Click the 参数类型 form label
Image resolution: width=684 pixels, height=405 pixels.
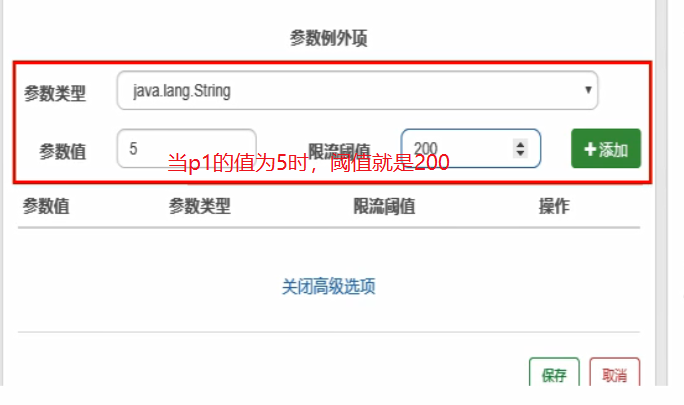[x=55, y=93]
